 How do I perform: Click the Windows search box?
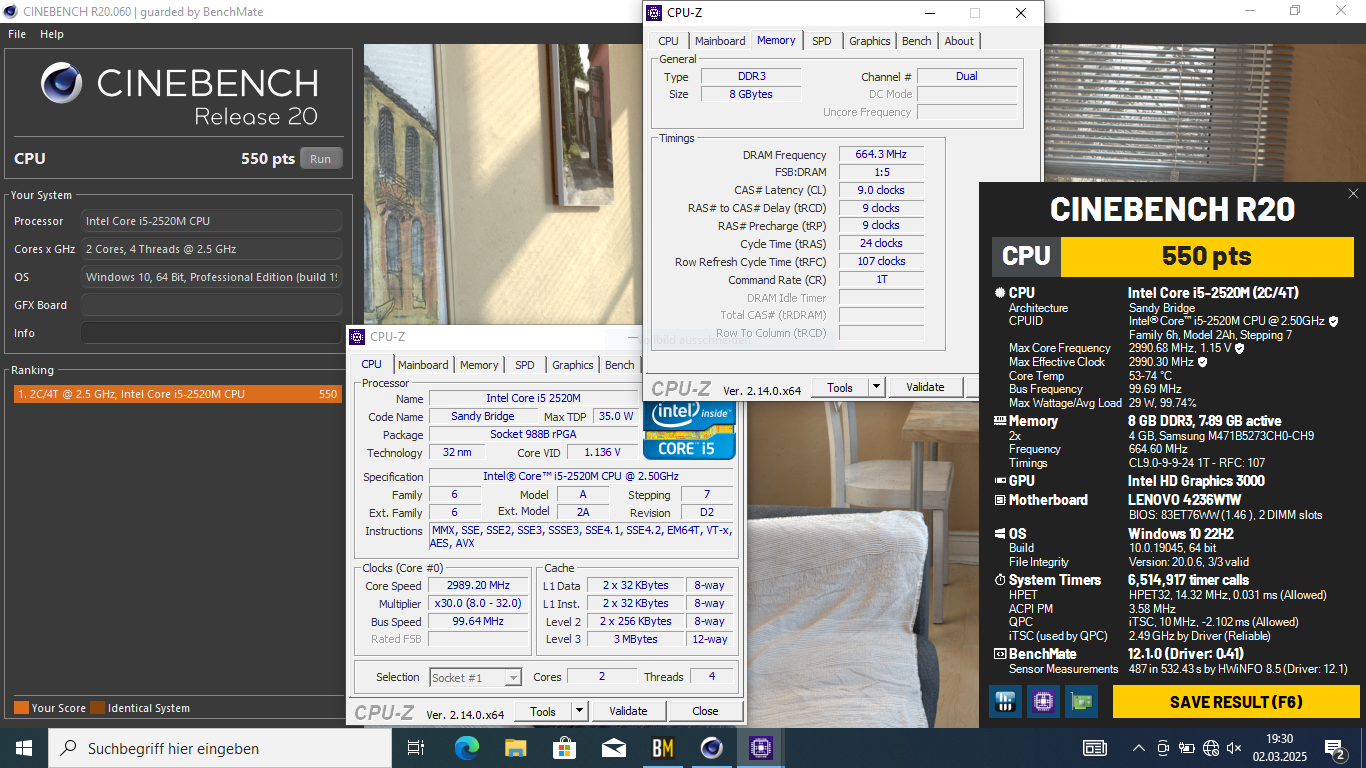(x=220, y=748)
